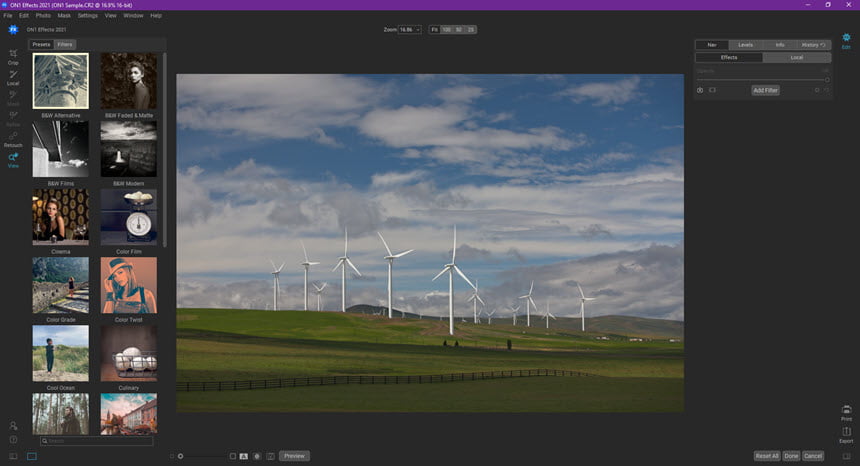Open the Color Twist preset category
Viewport: 860px width, 466px height.
129,285
